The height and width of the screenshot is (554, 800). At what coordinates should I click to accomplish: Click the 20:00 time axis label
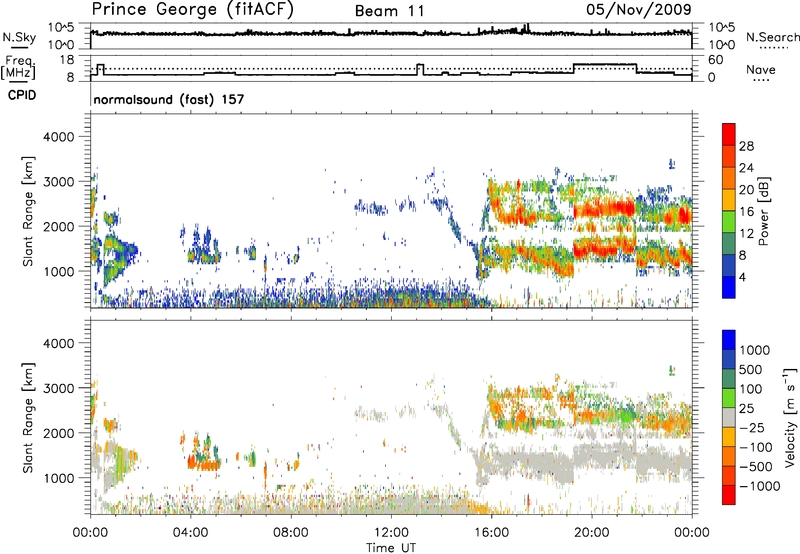click(x=591, y=533)
